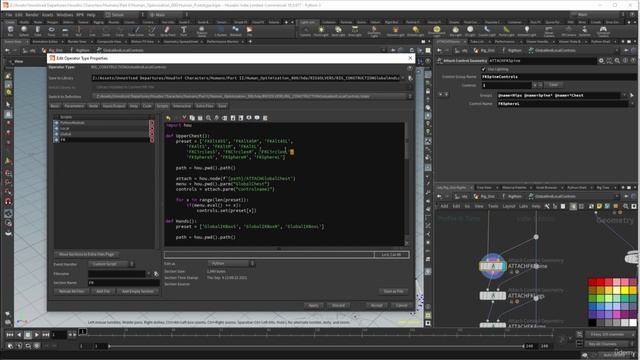Click the Discard button
Image resolution: width=640 pixels, height=360 pixels.
tap(338, 305)
